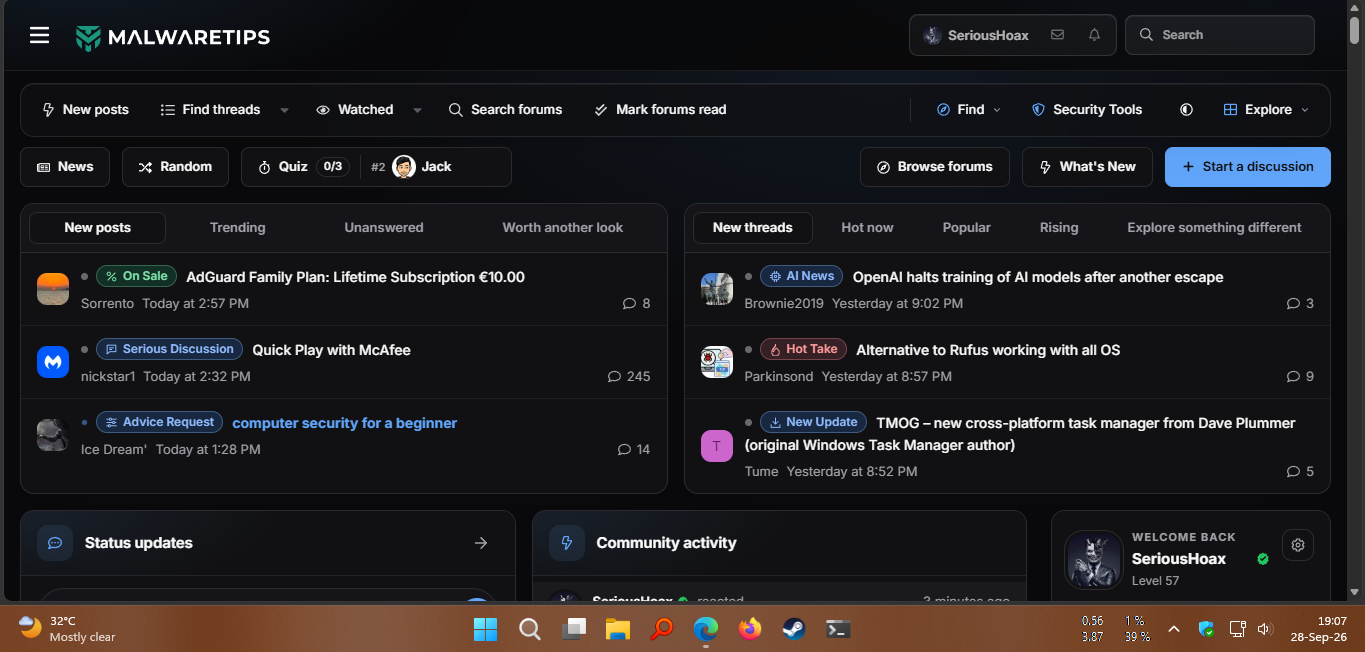Screen dimensions: 1365x652
Task: Click Tume's purple T avatar
Action: point(717,446)
